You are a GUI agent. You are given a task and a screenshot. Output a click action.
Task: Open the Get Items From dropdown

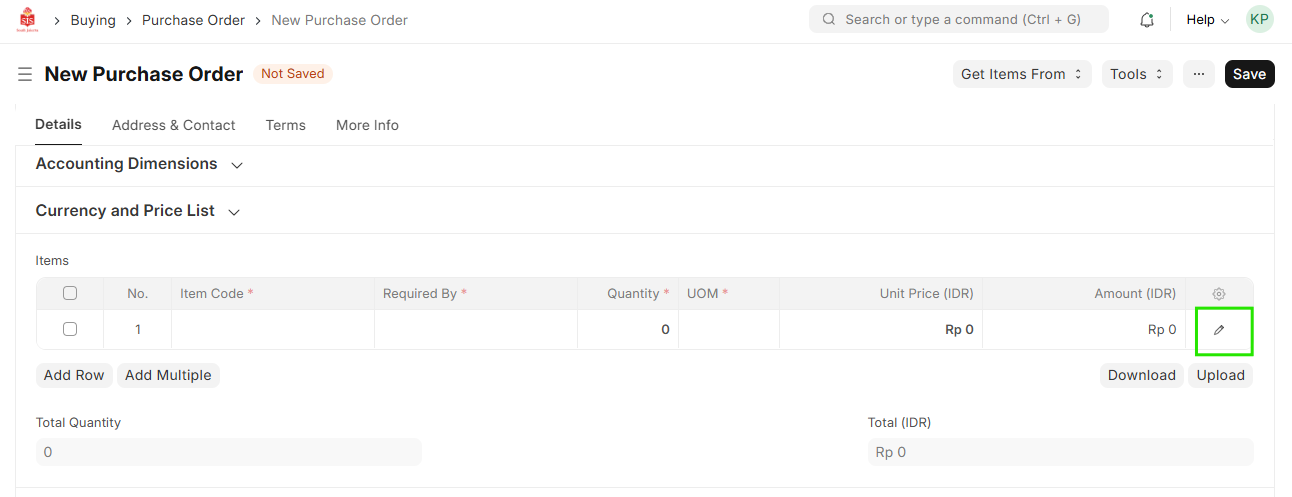coord(1021,74)
